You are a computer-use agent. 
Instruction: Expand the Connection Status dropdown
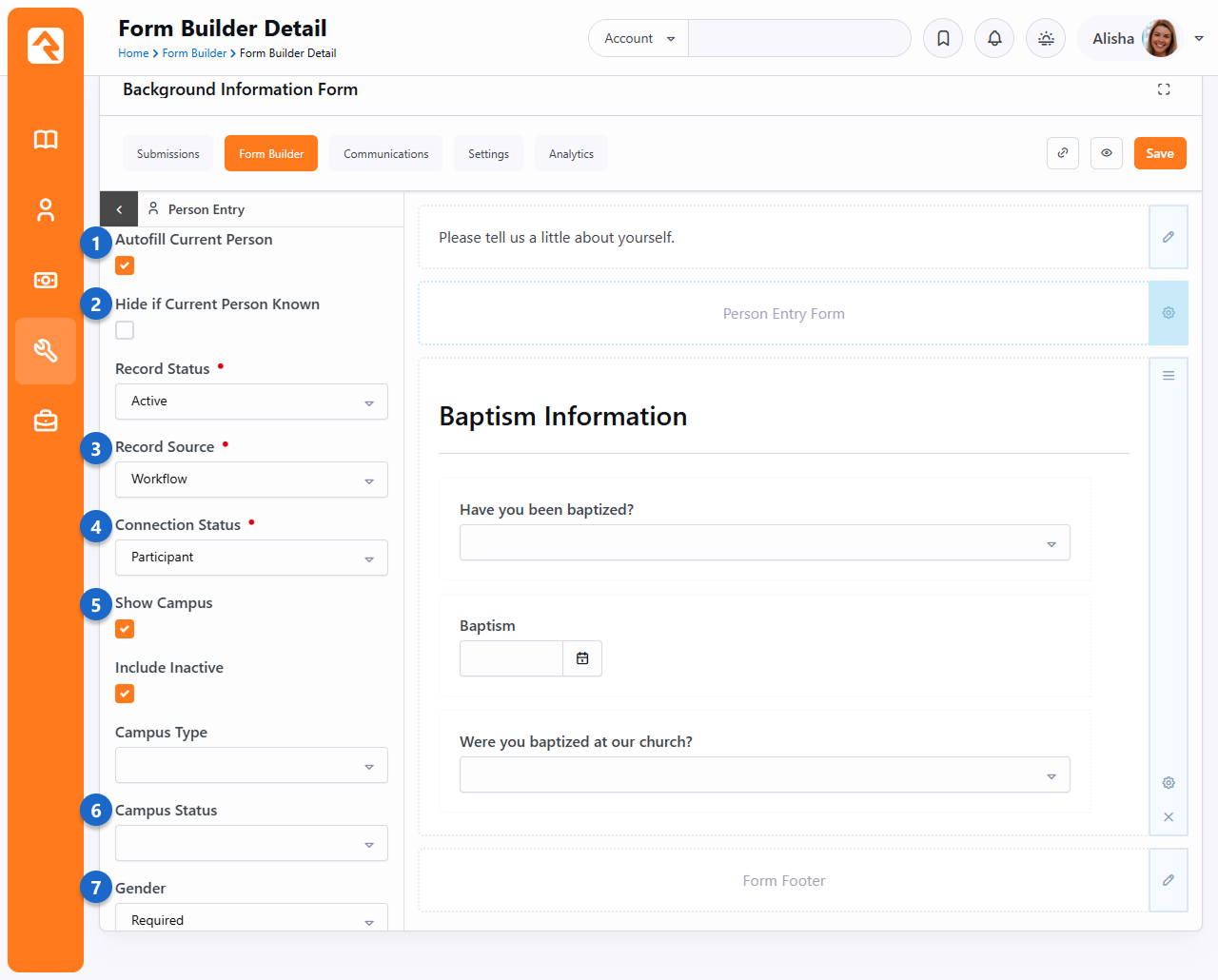[x=251, y=558]
